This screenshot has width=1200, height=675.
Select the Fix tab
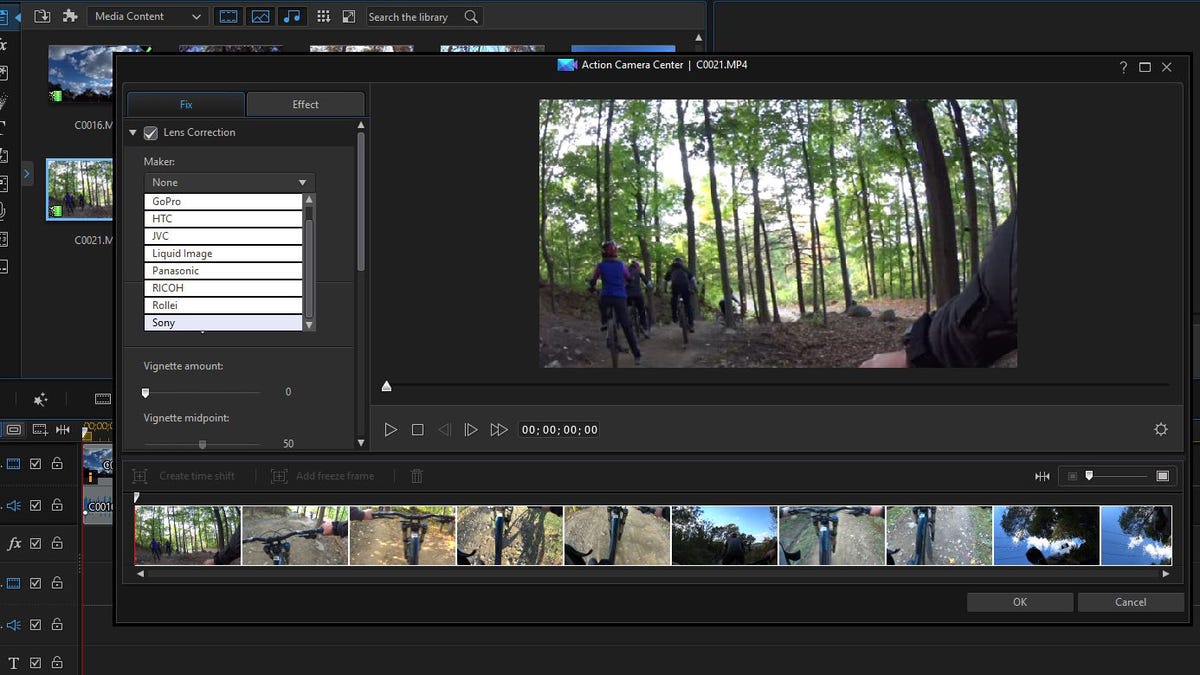(x=186, y=104)
